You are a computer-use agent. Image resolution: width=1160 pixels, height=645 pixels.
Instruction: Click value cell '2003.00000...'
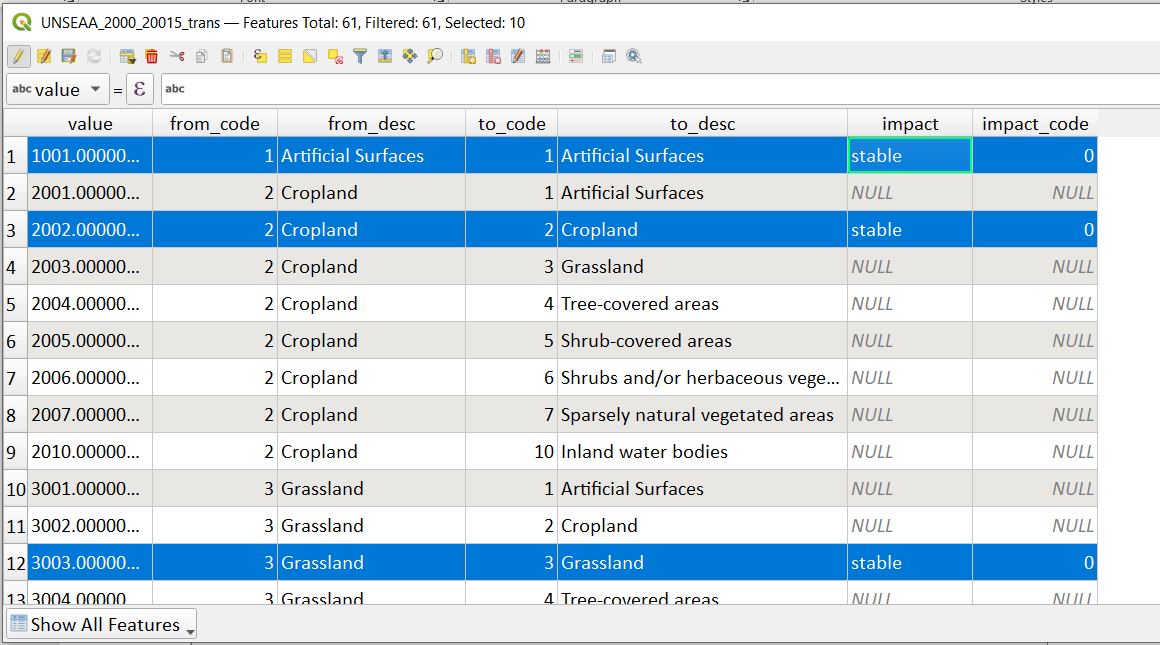90,267
